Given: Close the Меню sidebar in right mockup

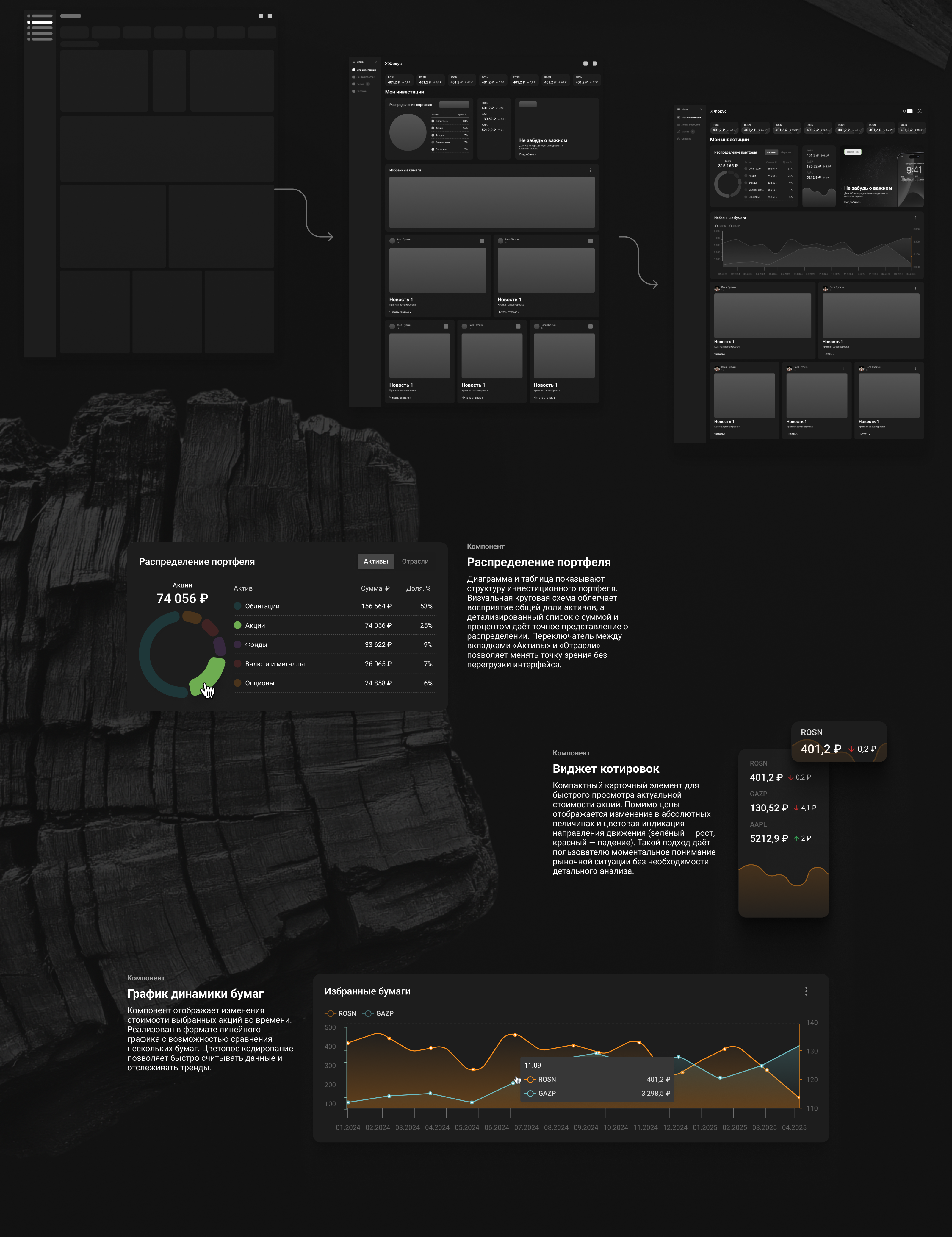Looking at the screenshot, I should pyautogui.click(x=701, y=109).
